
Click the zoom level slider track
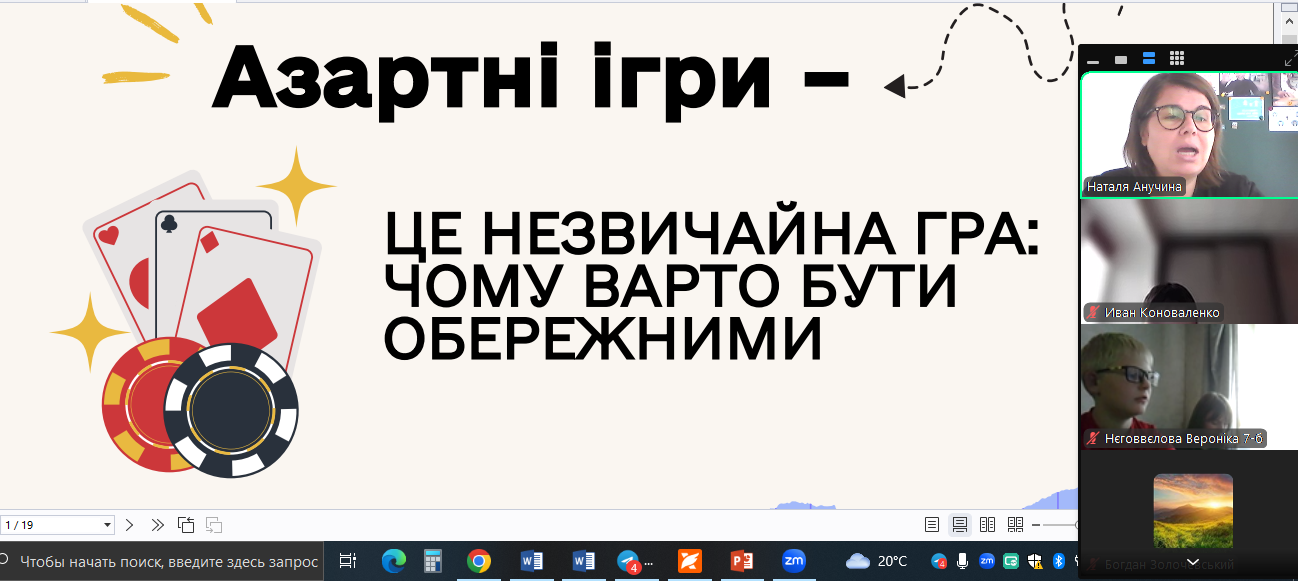1060,525
